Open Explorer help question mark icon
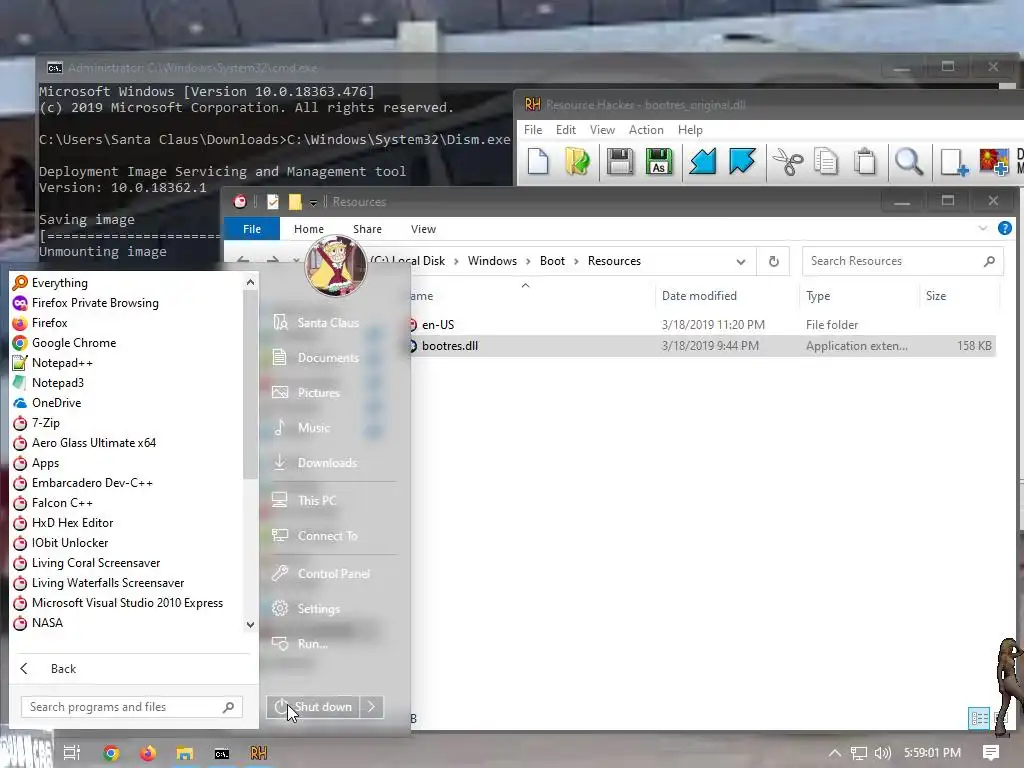This screenshot has width=1024, height=768. tap(1004, 228)
